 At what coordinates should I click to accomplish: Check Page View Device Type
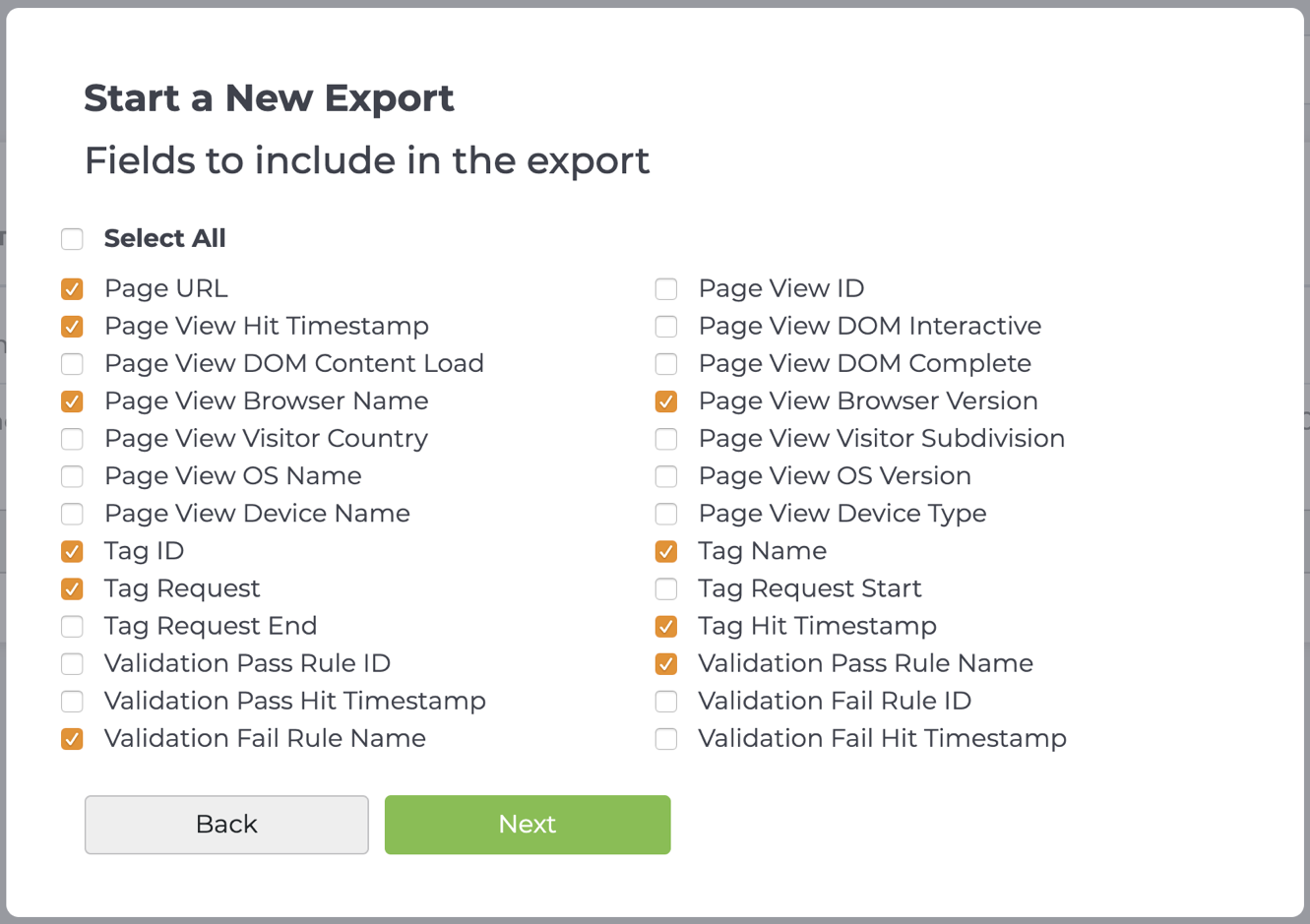[666, 513]
